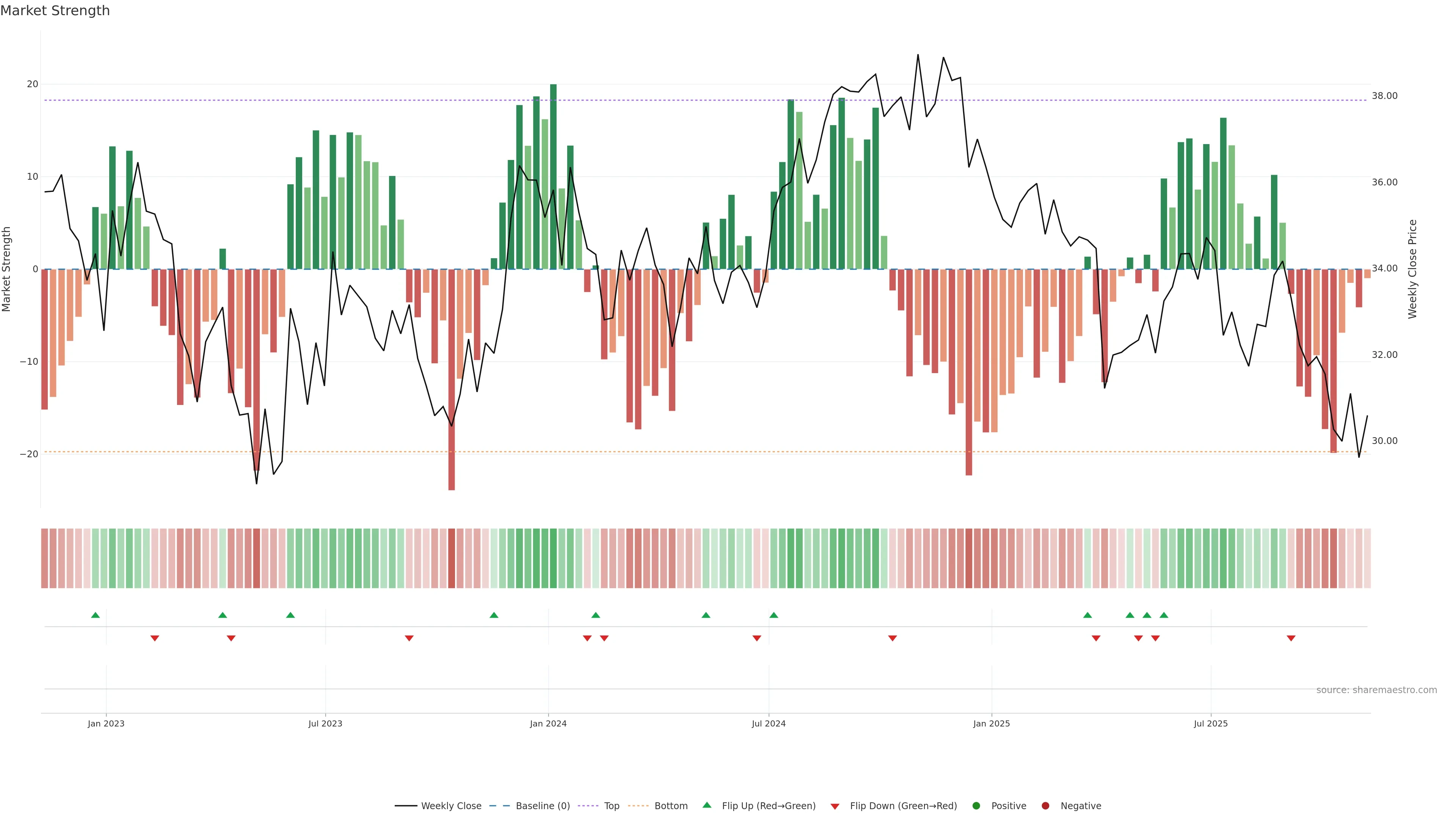Click the red flip-down marker before Jan 2025
The width and height of the screenshot is (1456, 819).
pyautogui.click(x=893, y=638)
